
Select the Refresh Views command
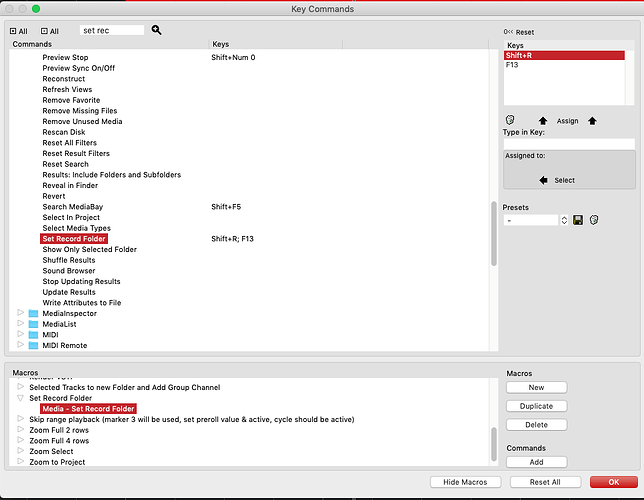click(67, 90)
